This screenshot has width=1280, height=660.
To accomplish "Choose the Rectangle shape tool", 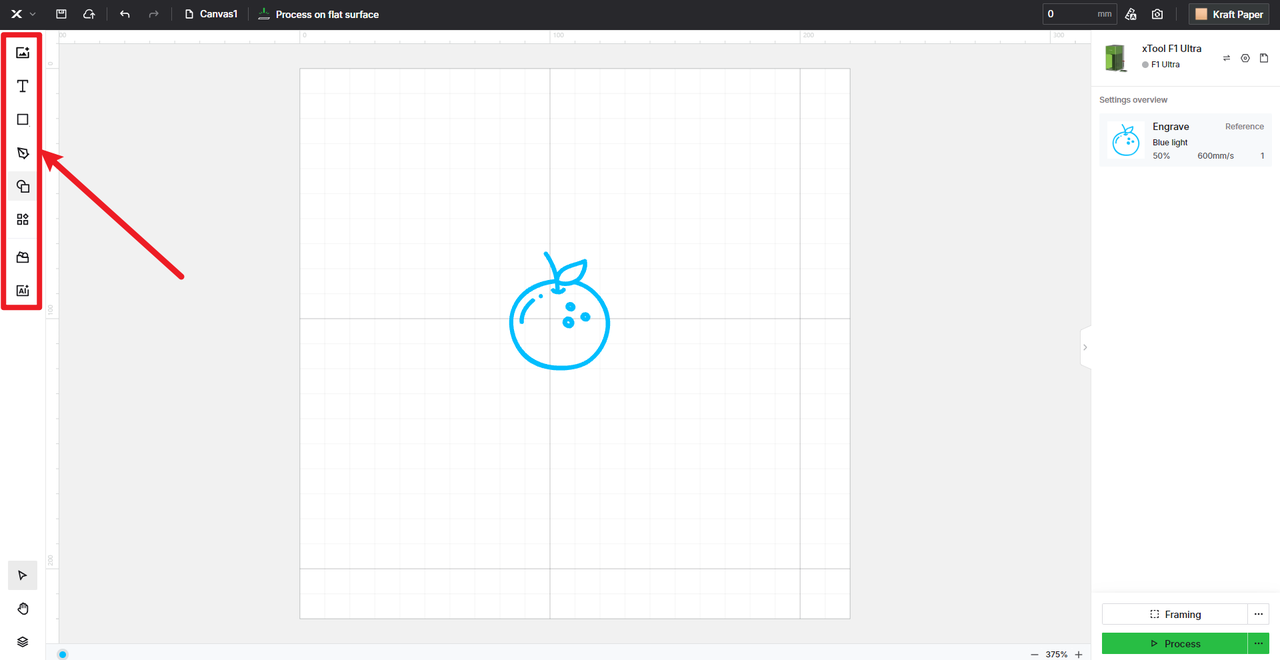I will pos(23,120).
